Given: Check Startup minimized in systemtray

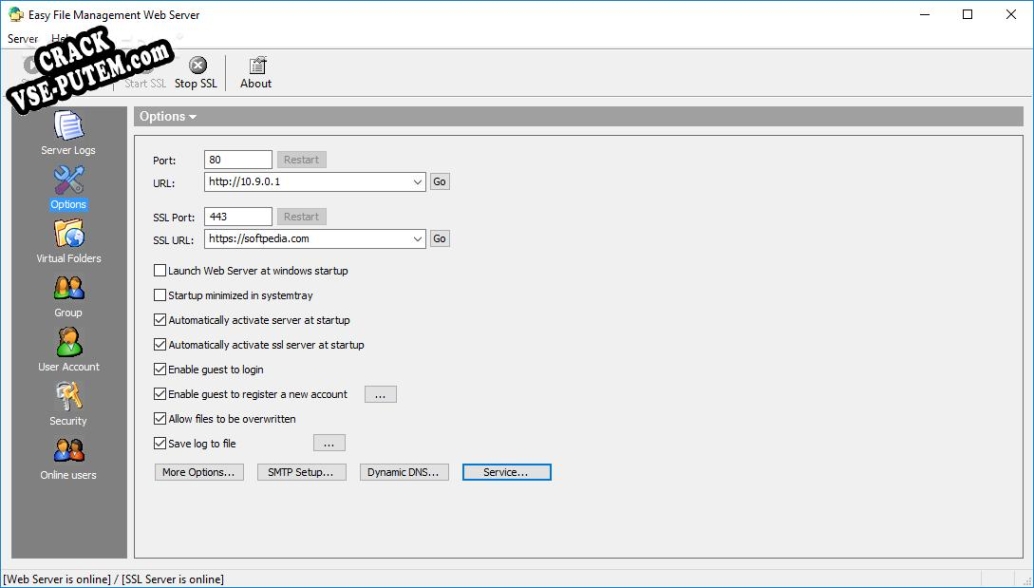Looking at the screenshot, I should (160, 296).
